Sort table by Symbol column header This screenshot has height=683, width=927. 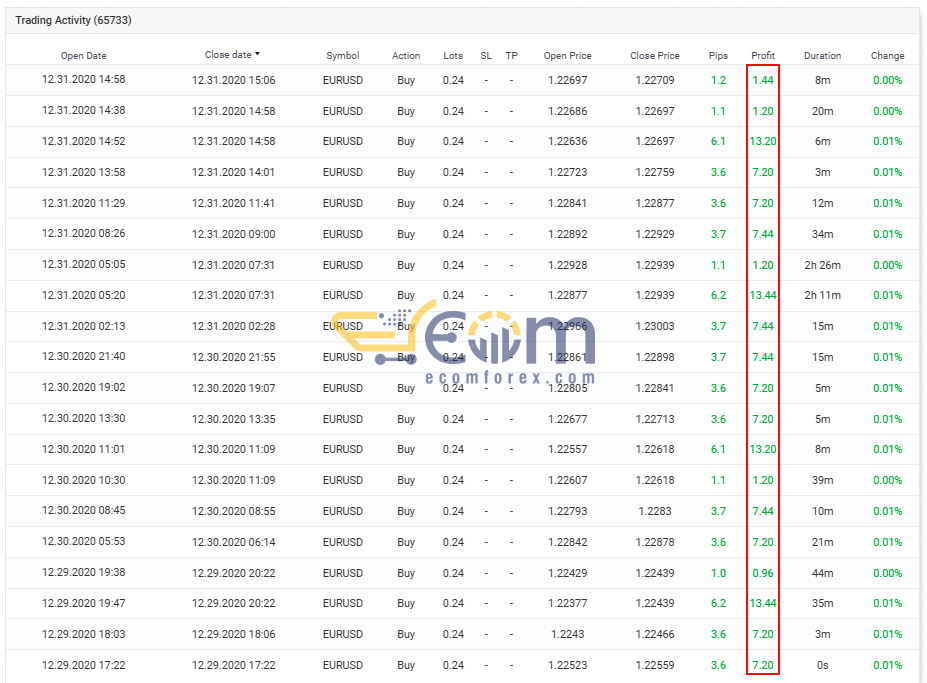[342, 56]
